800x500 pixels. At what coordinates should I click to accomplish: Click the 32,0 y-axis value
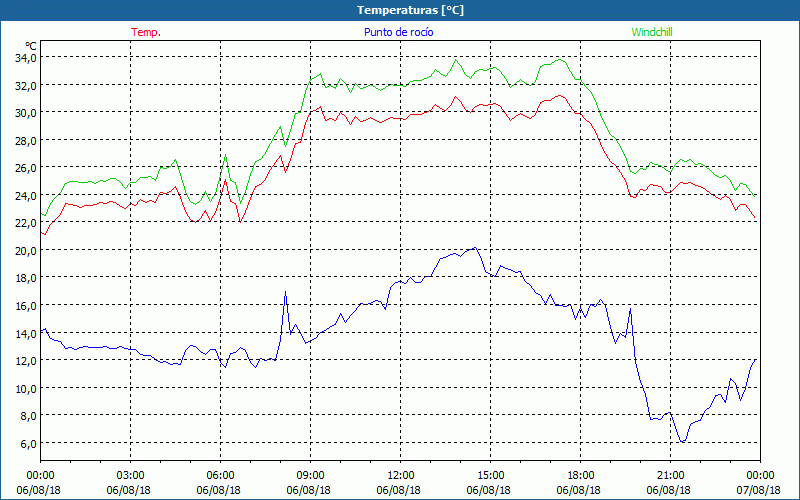26,86
